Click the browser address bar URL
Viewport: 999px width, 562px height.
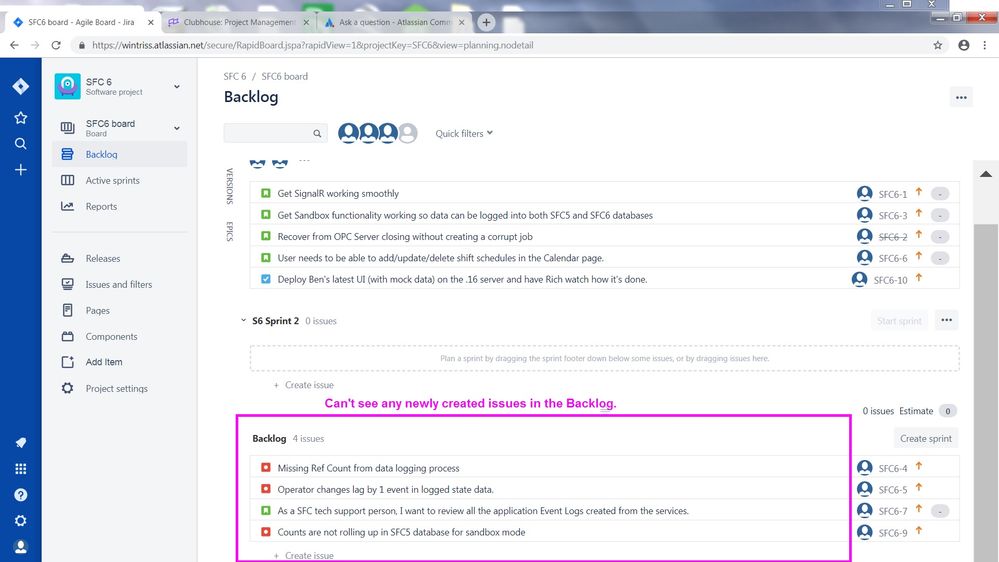(312, 45)
